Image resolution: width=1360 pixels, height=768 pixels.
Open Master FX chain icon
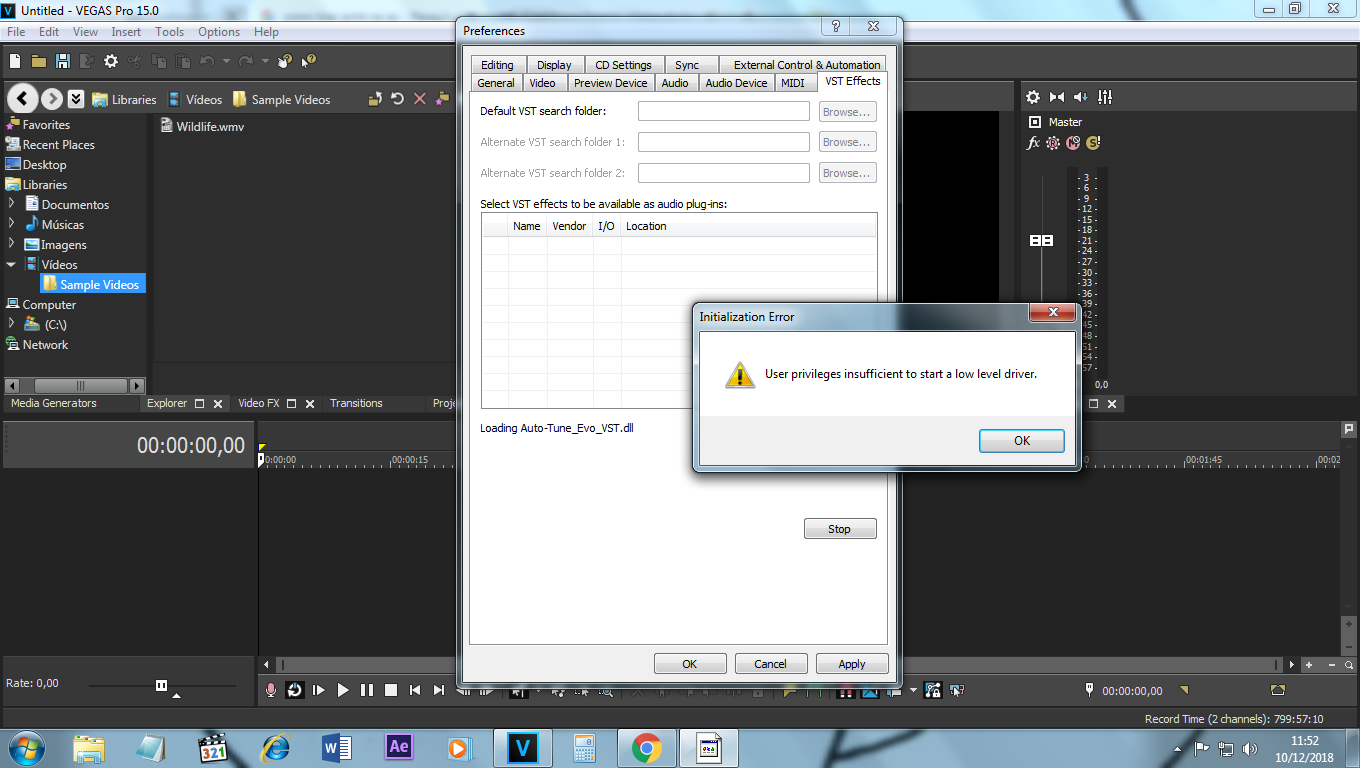pyautogui.click(x=1034, y=143)
